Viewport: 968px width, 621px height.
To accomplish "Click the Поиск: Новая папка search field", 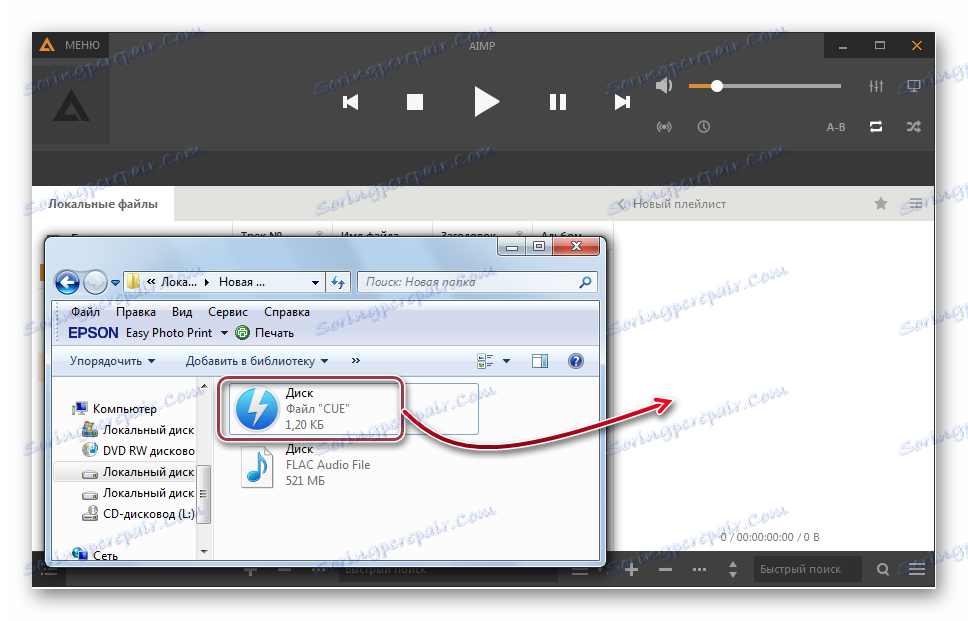I will 477,282.
